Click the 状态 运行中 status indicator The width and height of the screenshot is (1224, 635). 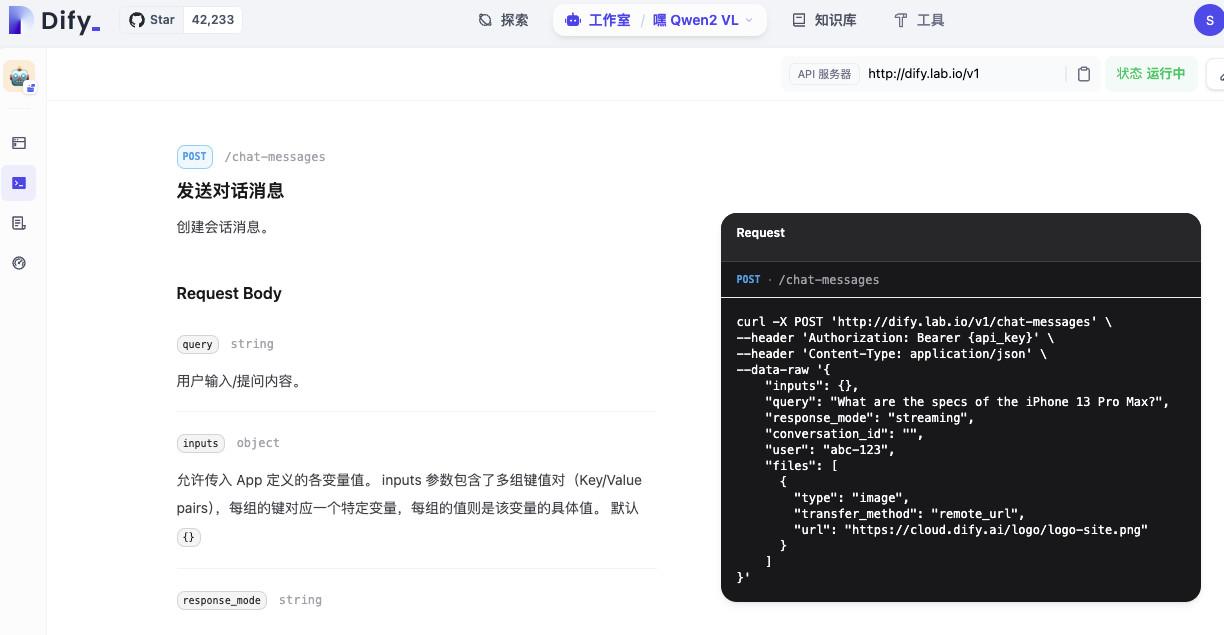(x=1150, y=74)
